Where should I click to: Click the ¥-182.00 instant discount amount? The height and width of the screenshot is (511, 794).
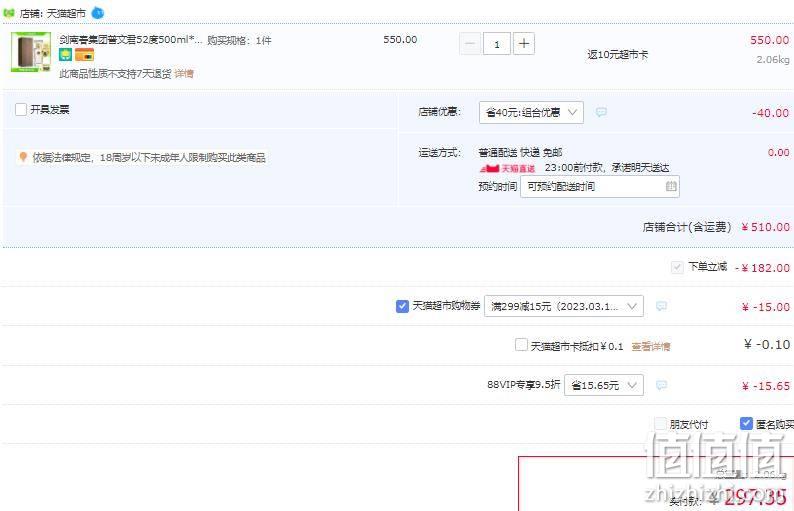coord(763,268)
